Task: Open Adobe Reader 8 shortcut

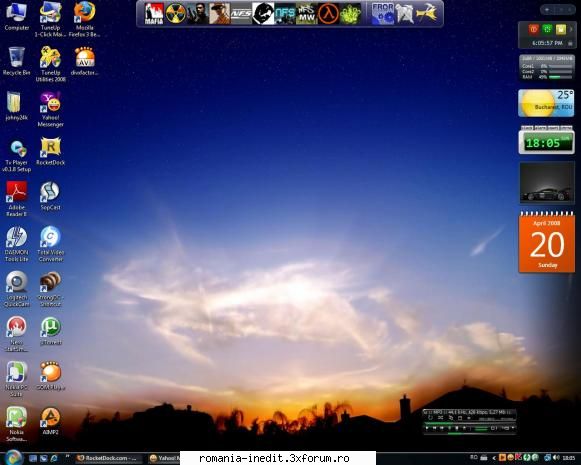Action: pyautogui.click(x=16, y=199)
